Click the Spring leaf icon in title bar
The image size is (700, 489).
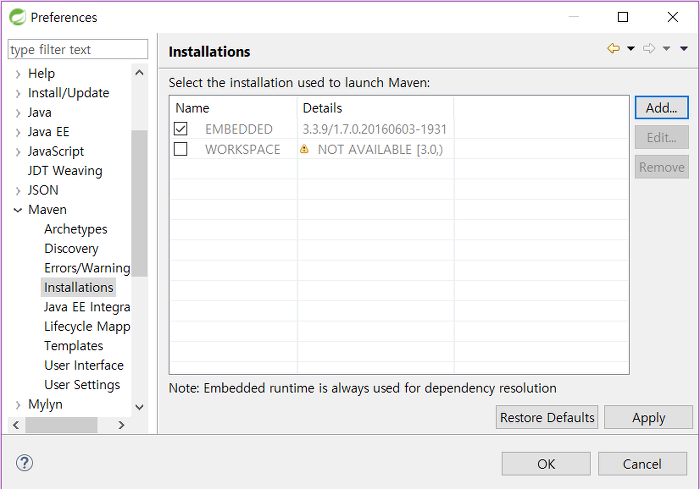point(17,17)
